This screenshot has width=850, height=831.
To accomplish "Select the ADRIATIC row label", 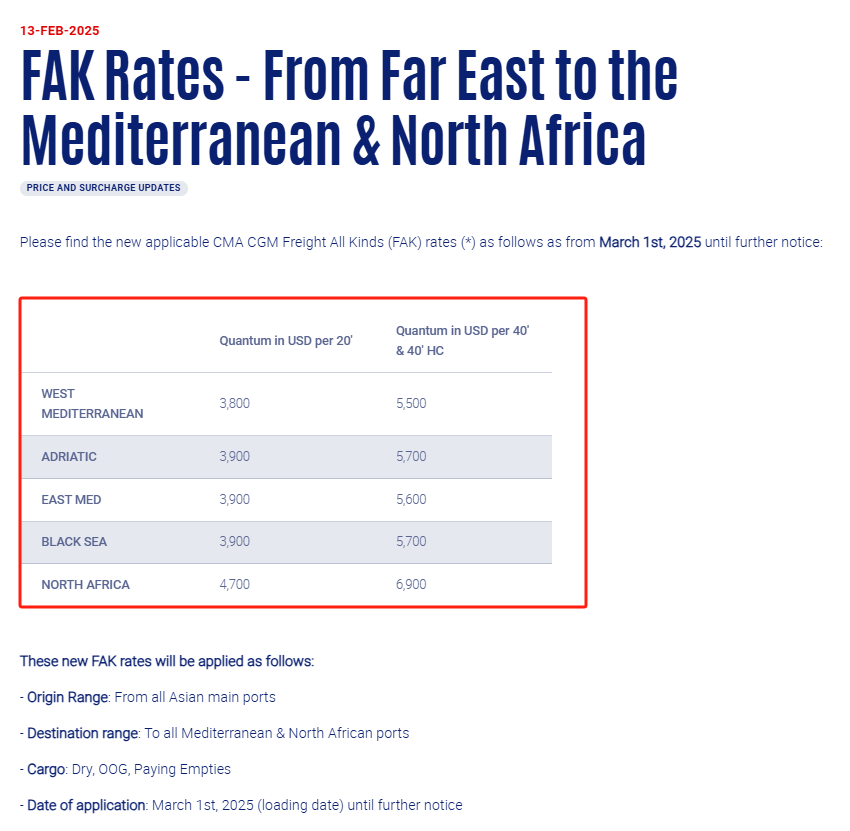I will pyautogui.click(x=69, y=456).
